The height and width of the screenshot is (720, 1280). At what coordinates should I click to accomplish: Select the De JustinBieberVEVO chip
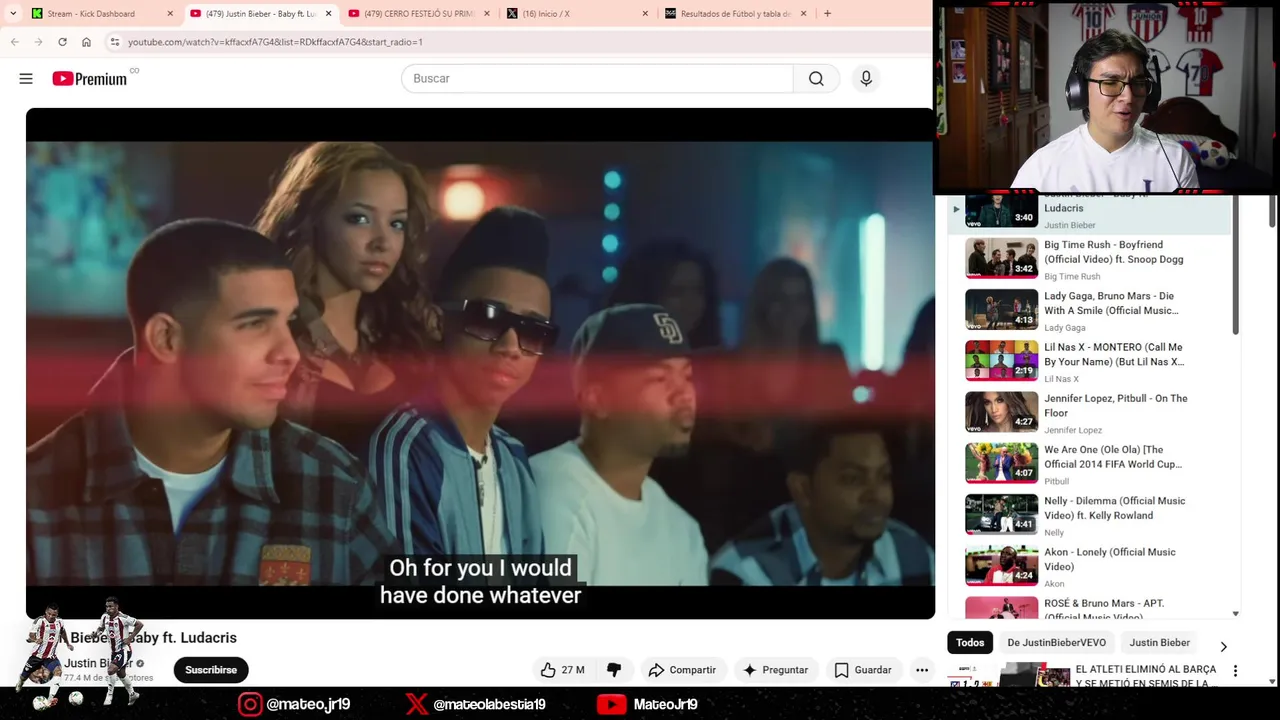pyautogui.click(x=1056, y=643)
